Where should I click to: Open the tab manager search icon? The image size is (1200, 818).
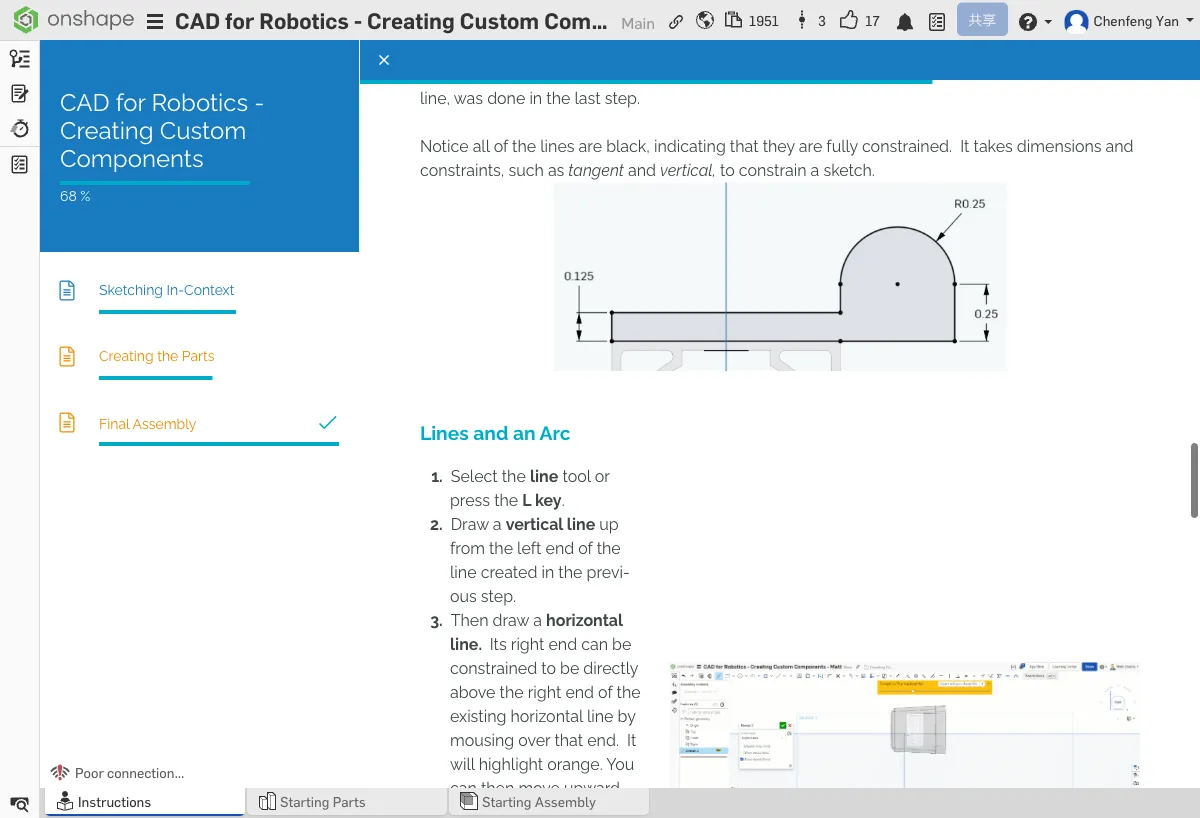click(x=19, y=803)
